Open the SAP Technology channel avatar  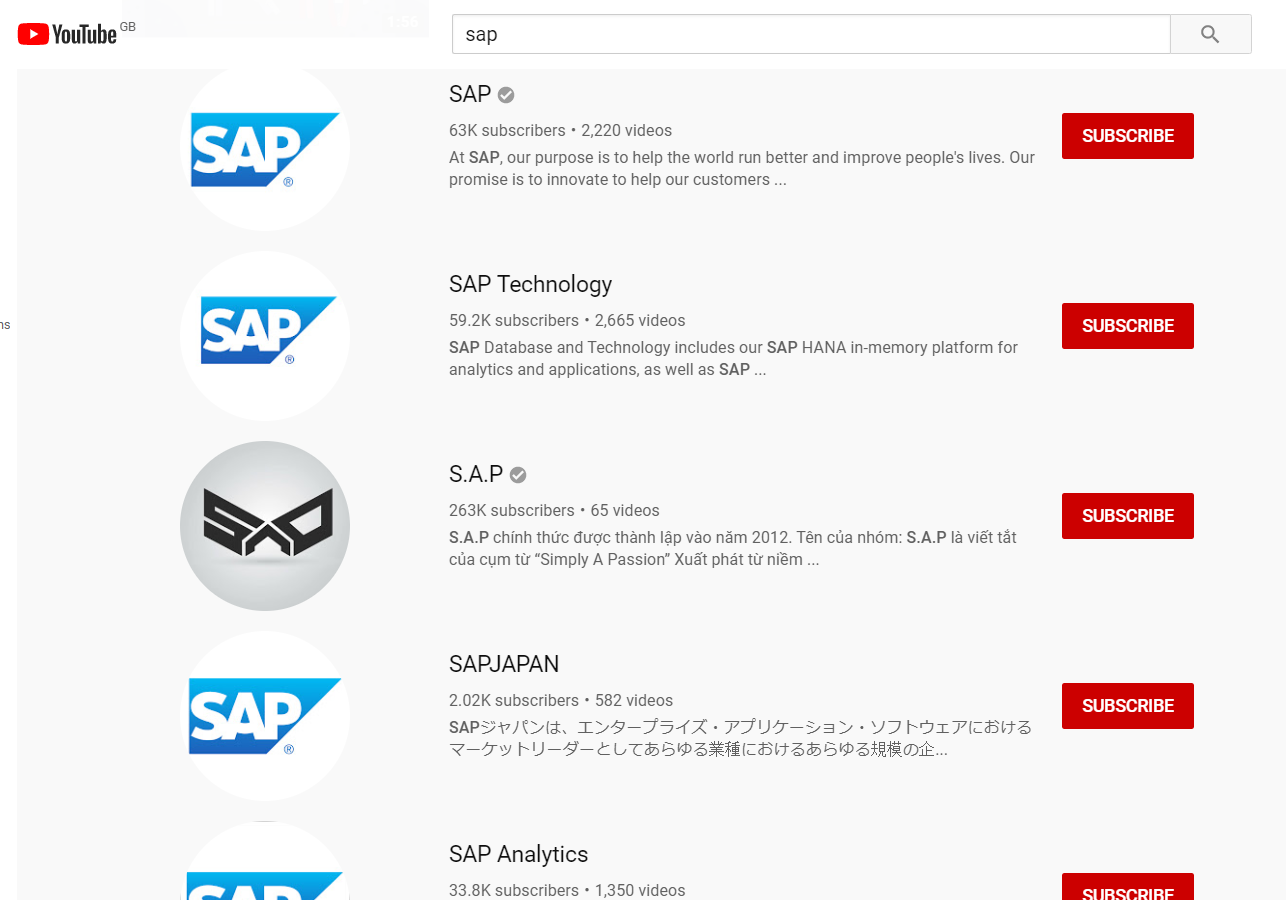click(x=265, y=336)
